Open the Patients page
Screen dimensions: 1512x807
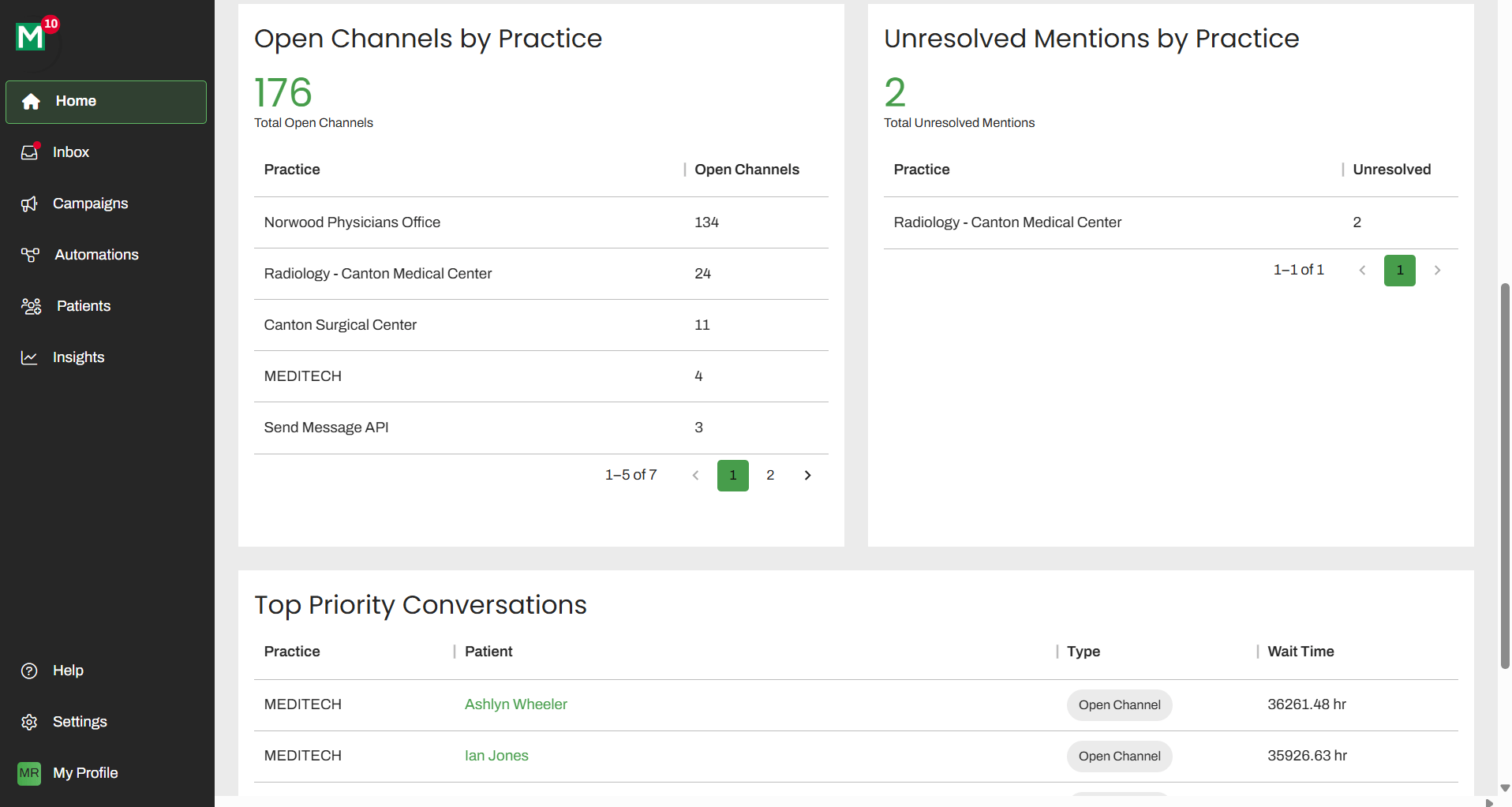(106, 306)
